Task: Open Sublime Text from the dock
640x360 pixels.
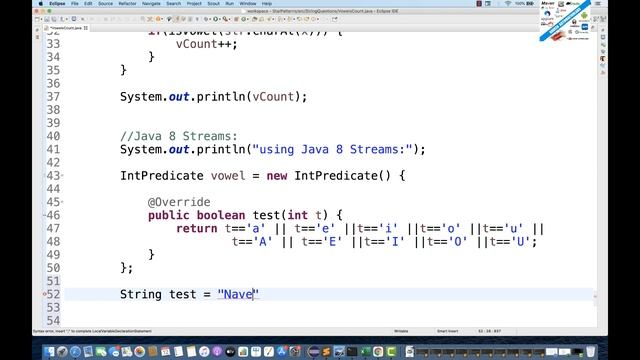Action: 326,351
